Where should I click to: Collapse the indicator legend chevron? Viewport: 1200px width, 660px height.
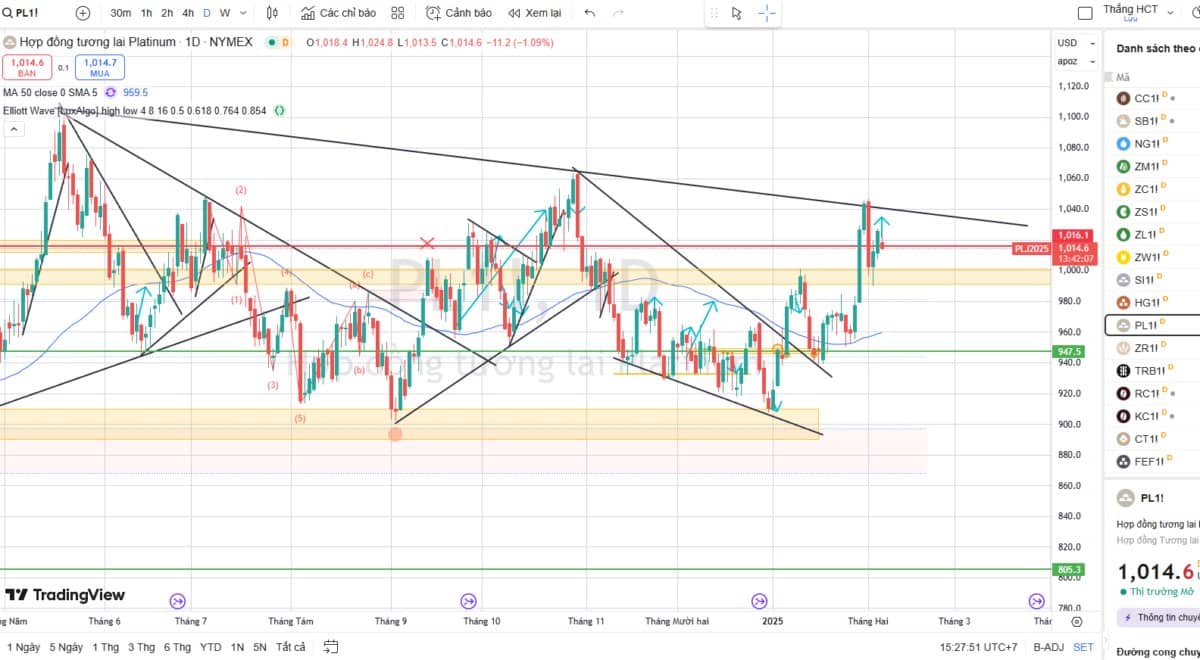point(14,129)
